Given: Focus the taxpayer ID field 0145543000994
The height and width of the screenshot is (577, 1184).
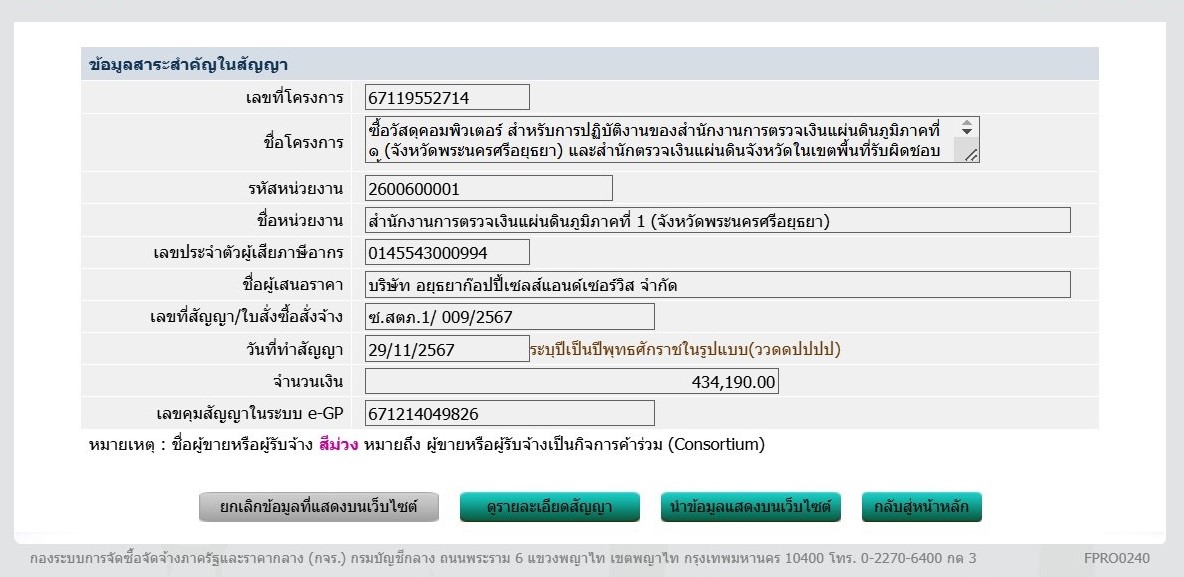Looking at the screenshot, I should tap(447, 252).
